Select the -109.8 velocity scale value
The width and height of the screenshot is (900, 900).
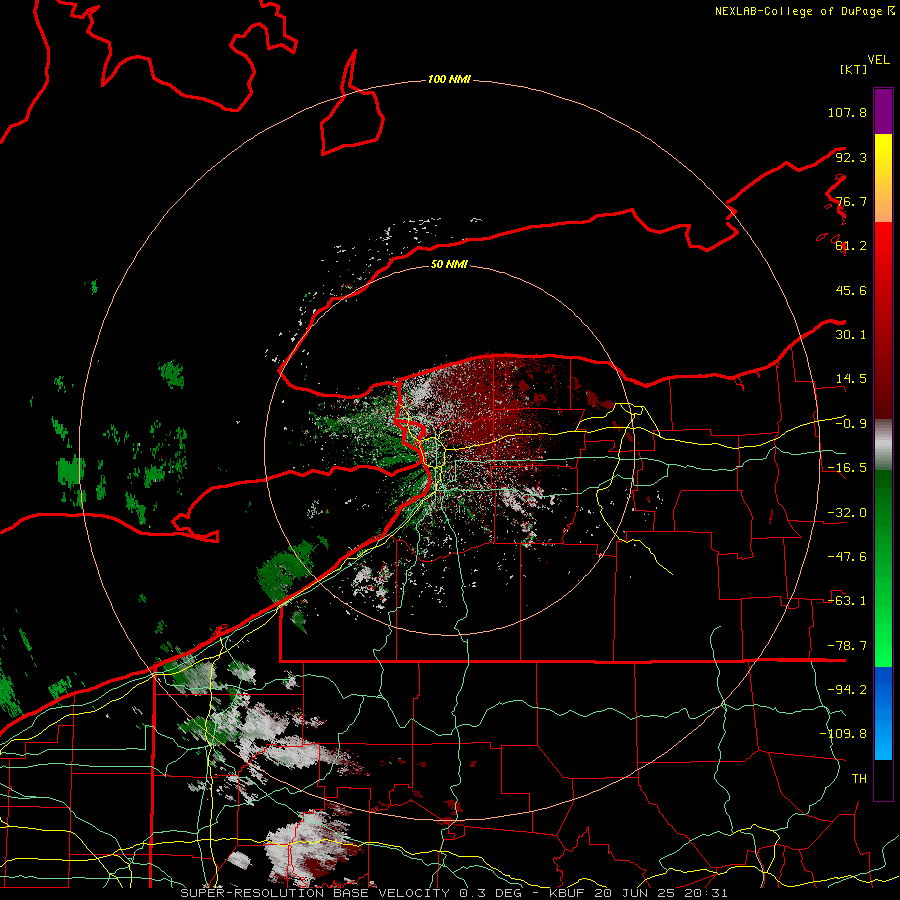pyautogui.click(x=843, y=734)
